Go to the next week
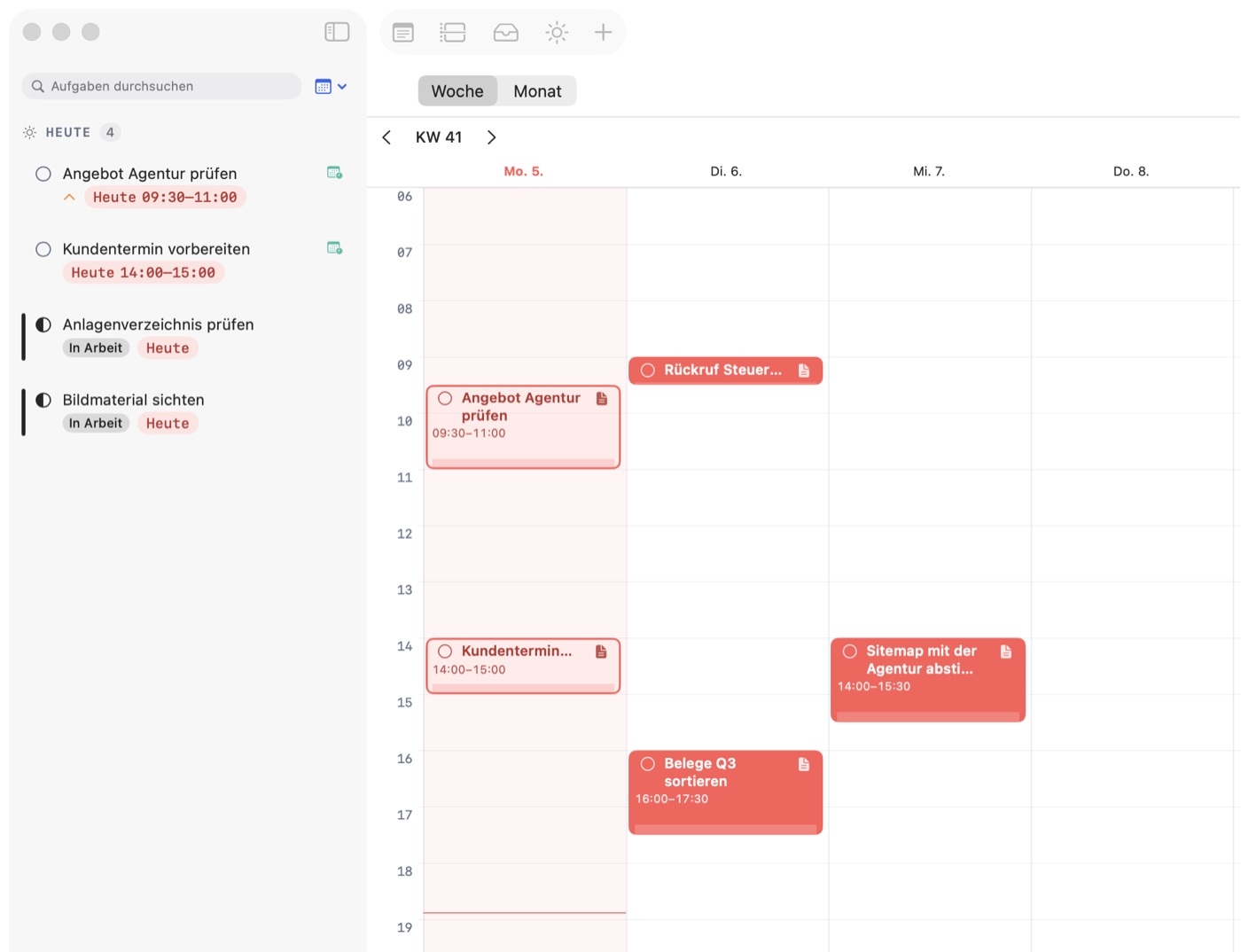Viewport: 1241px width, 952px height. click(492, 137)
